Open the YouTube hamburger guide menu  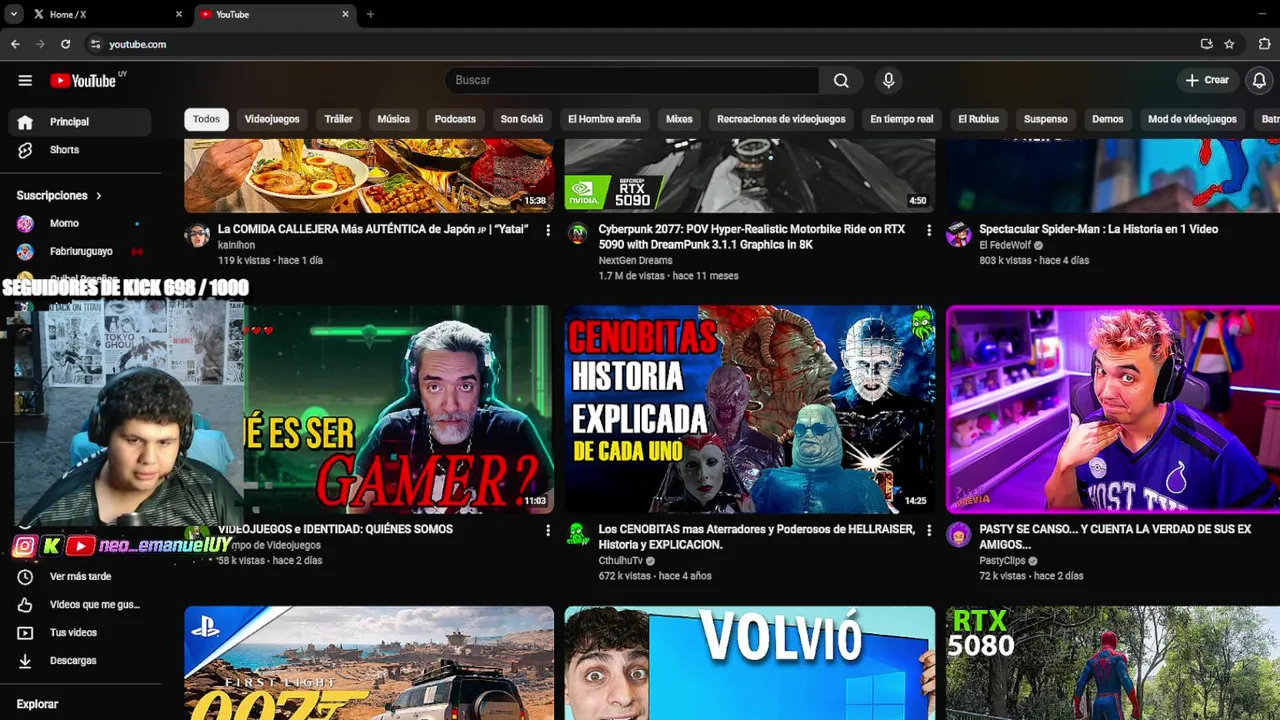[25, 81]
